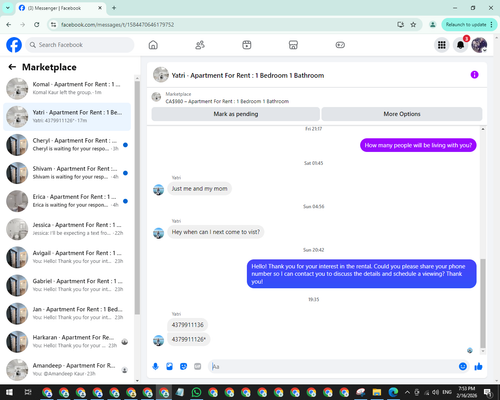
Task: Click Yatri avatar beside last message
Action: point(158,340)
